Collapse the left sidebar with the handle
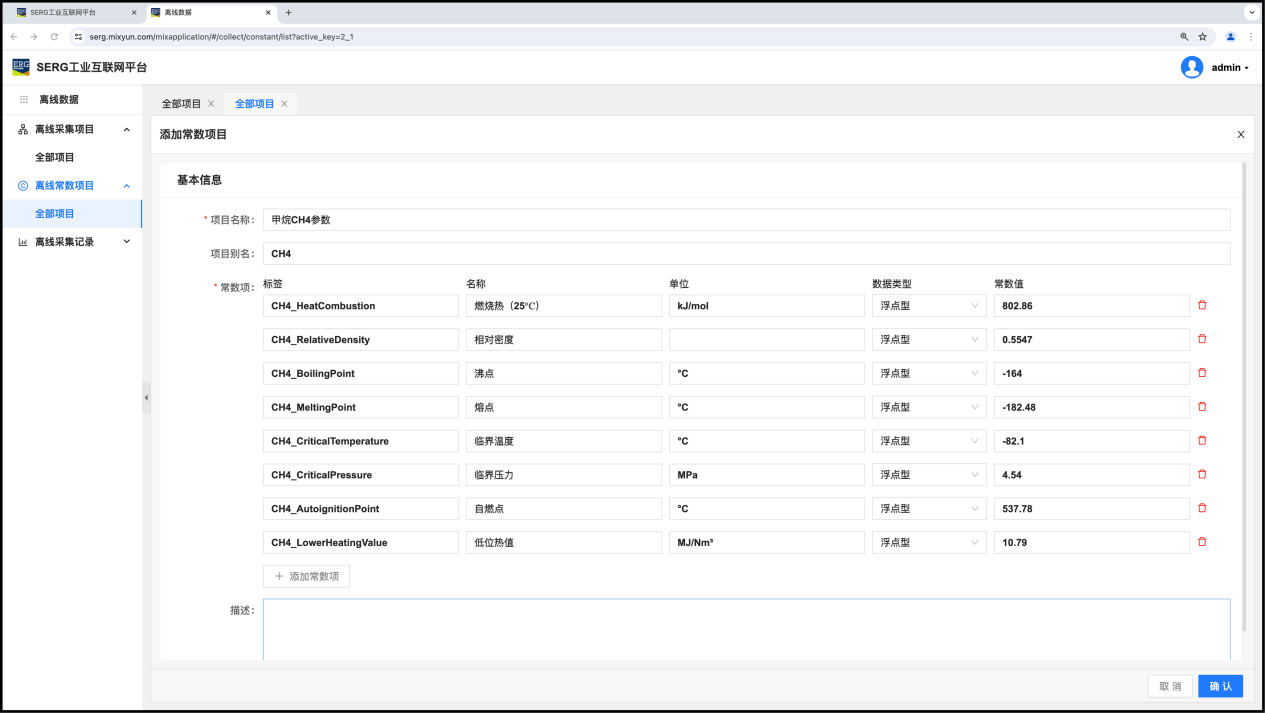1265x713 pixels. (146, 398)
